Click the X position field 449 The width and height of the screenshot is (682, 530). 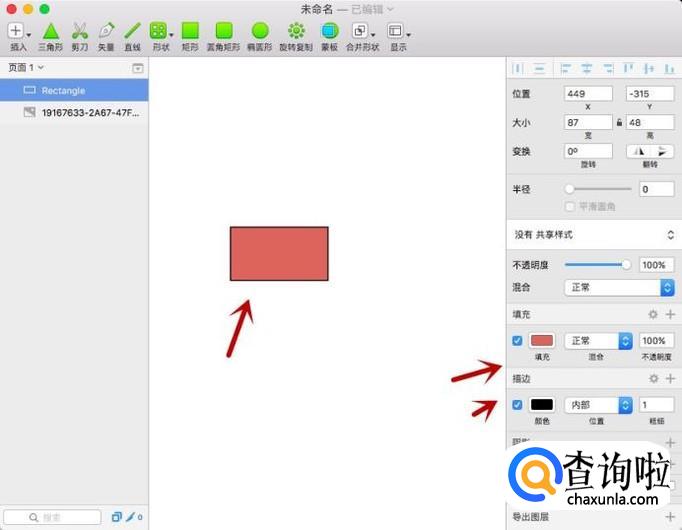pos(588,93)
